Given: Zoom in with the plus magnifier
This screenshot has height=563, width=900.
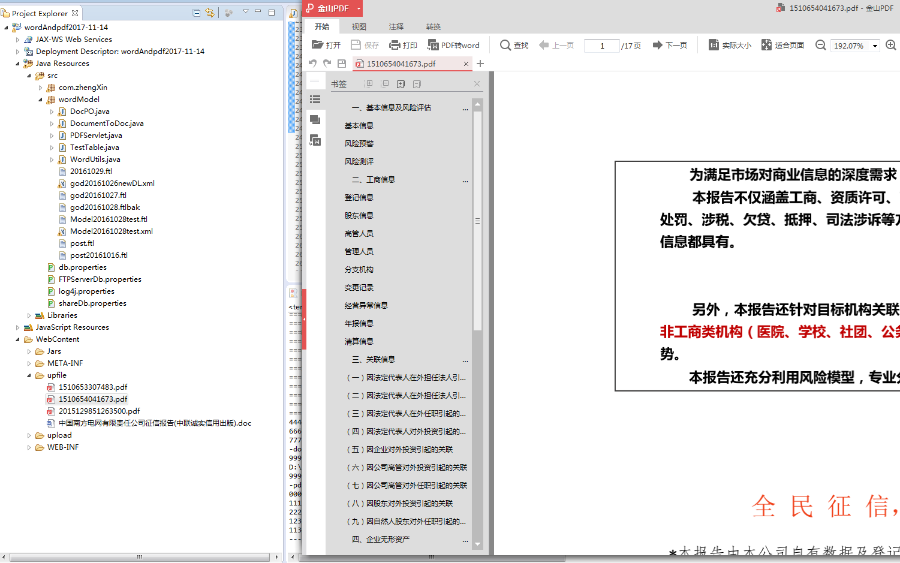Looking at the screenshot, I should 891,45.
